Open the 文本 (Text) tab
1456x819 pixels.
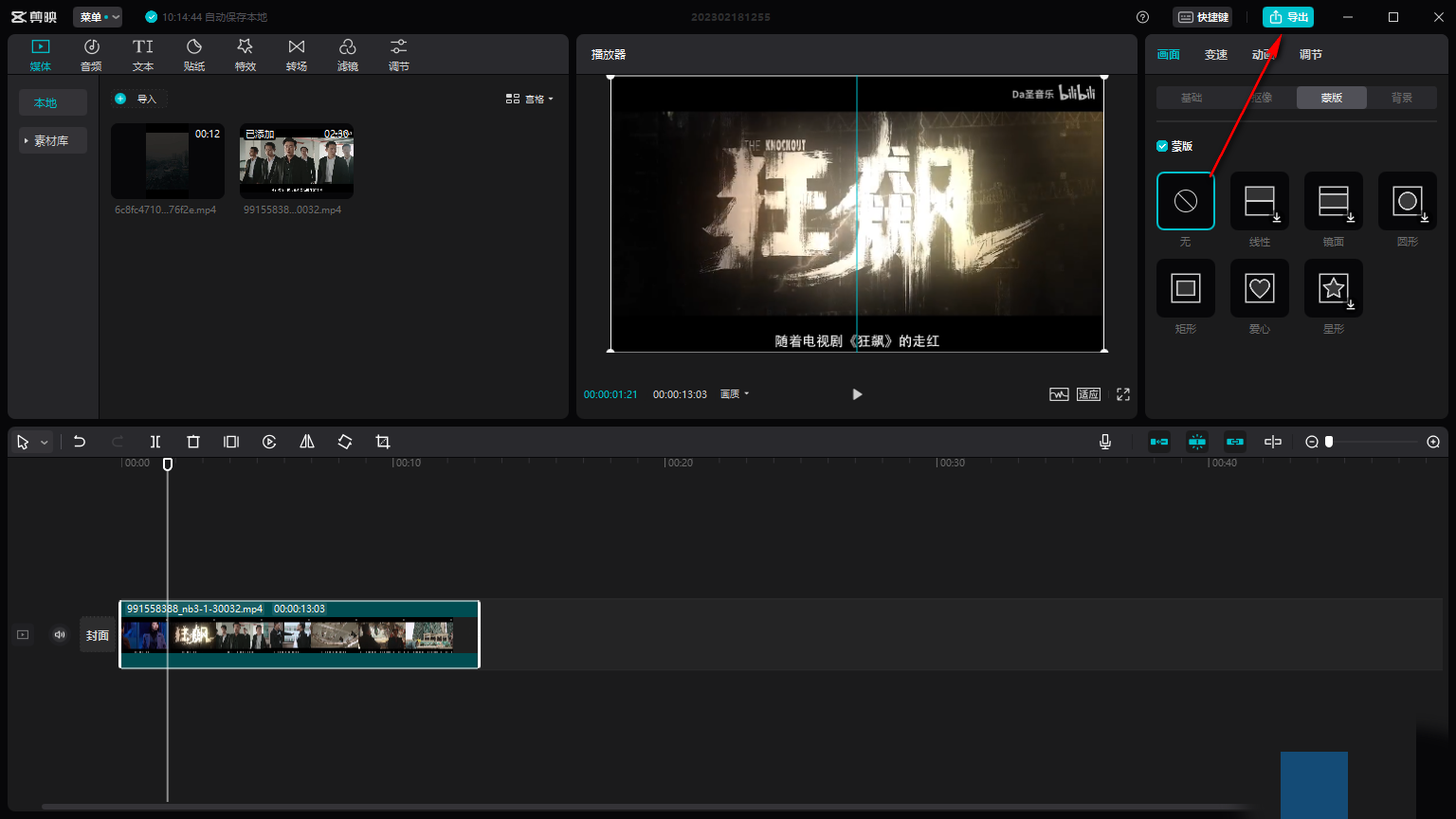[142, 55]
